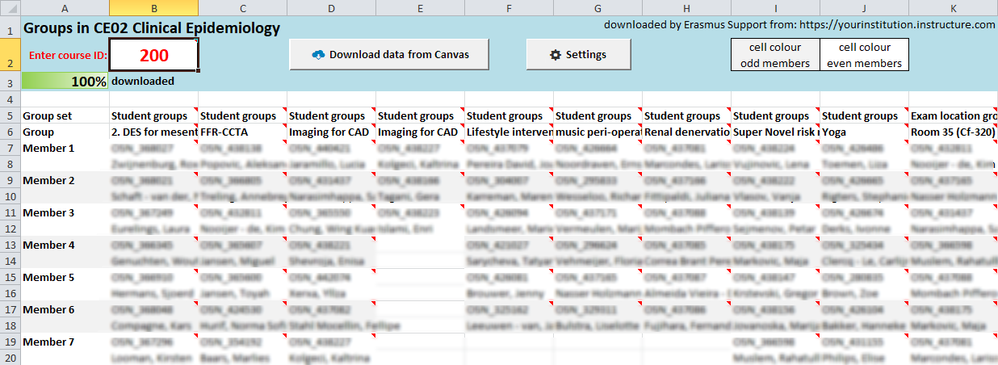Click the title Groups in CE02 Clinical Epidemiology

pyautogui.click(x=151, y=28)
